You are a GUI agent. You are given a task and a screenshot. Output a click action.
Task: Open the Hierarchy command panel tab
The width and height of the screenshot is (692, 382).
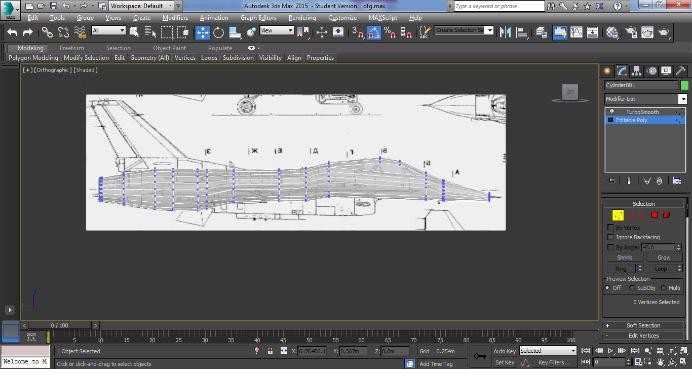pos(636,71)
